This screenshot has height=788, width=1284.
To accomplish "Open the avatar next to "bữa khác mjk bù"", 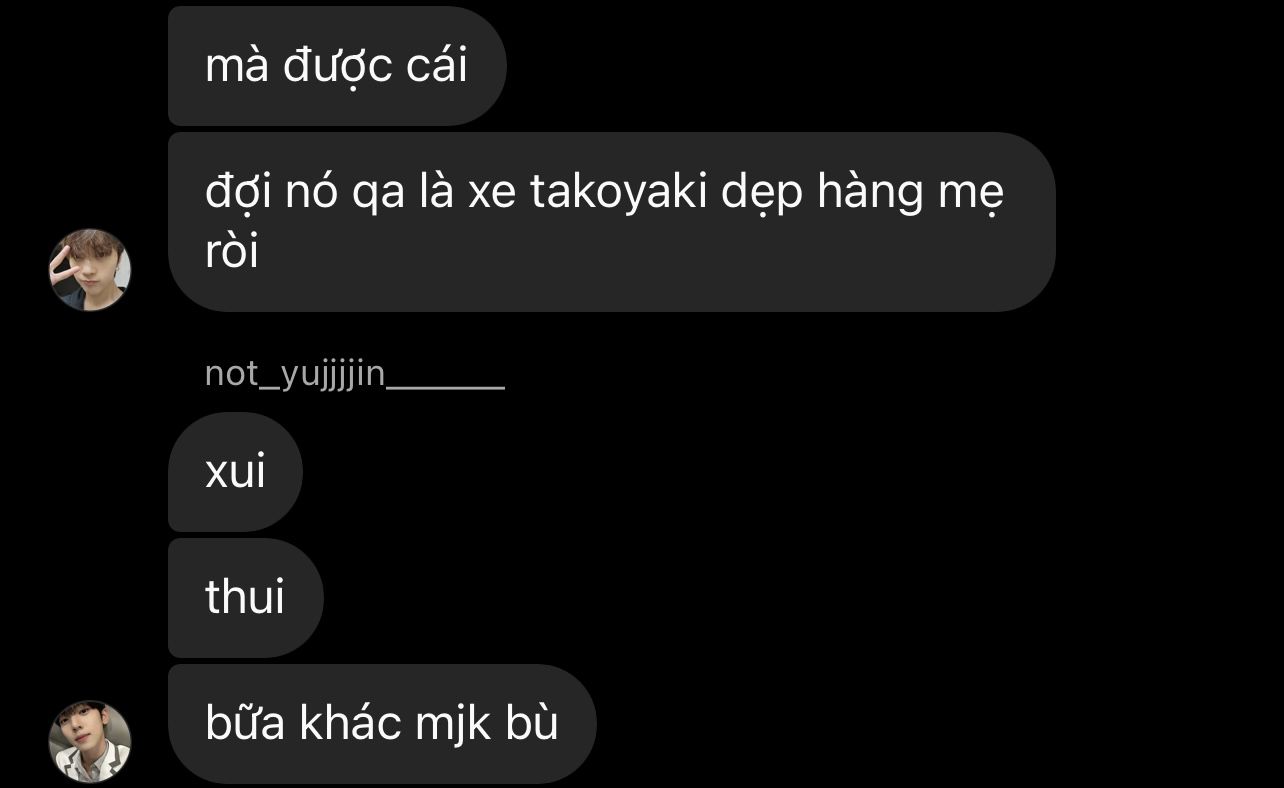I will [x=90, y=741].
